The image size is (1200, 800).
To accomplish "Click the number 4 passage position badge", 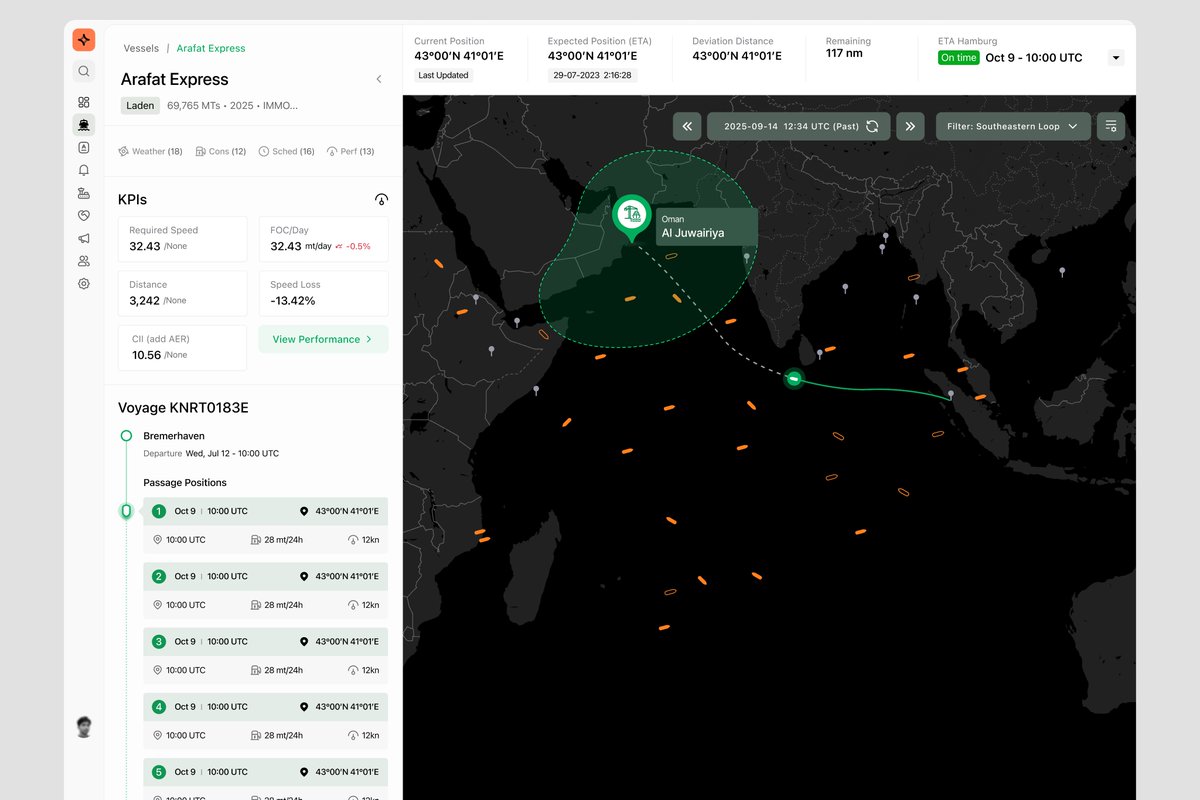I will click(x=158, y=706).
